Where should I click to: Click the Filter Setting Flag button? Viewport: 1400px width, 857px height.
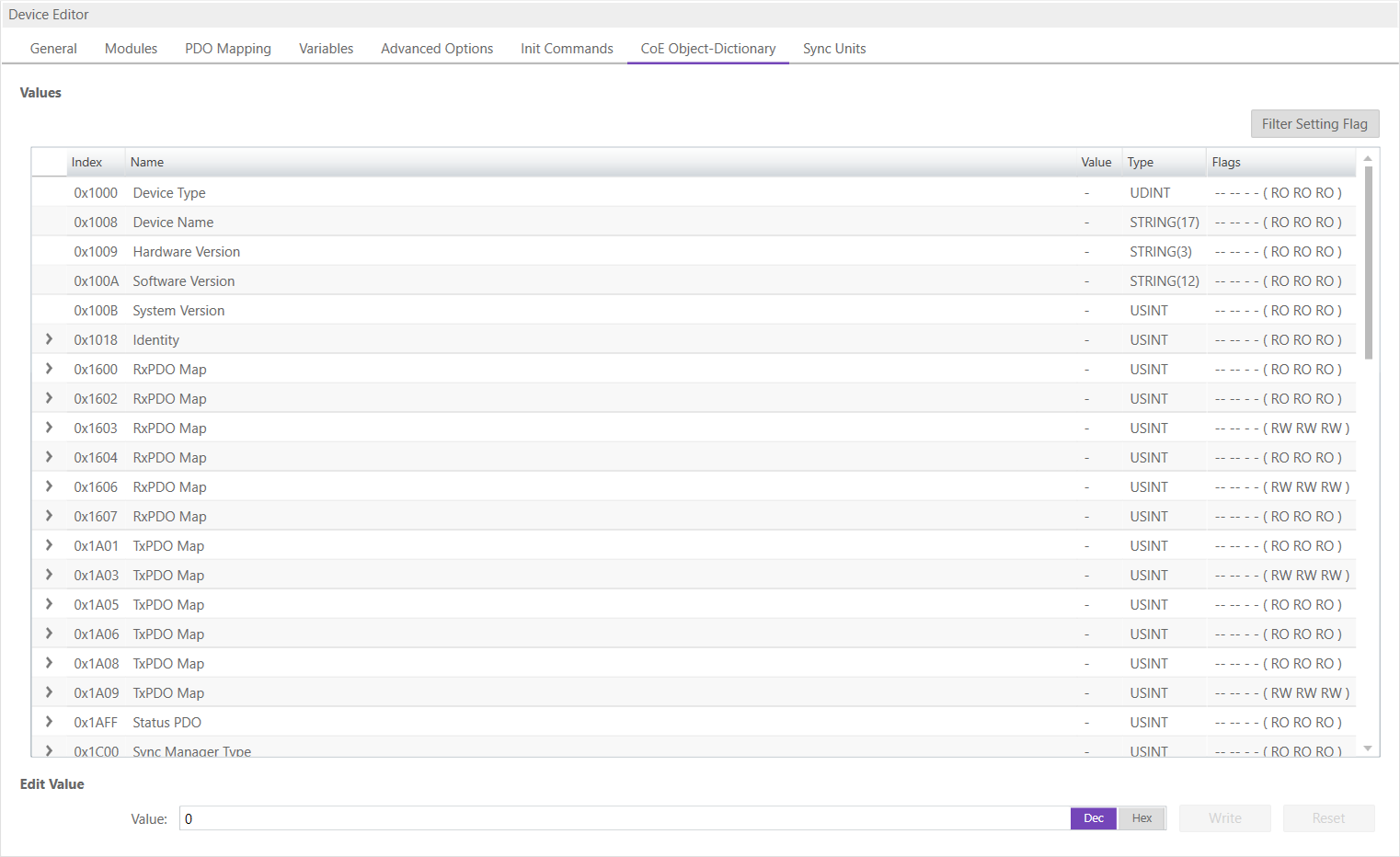click(1314, 124)
